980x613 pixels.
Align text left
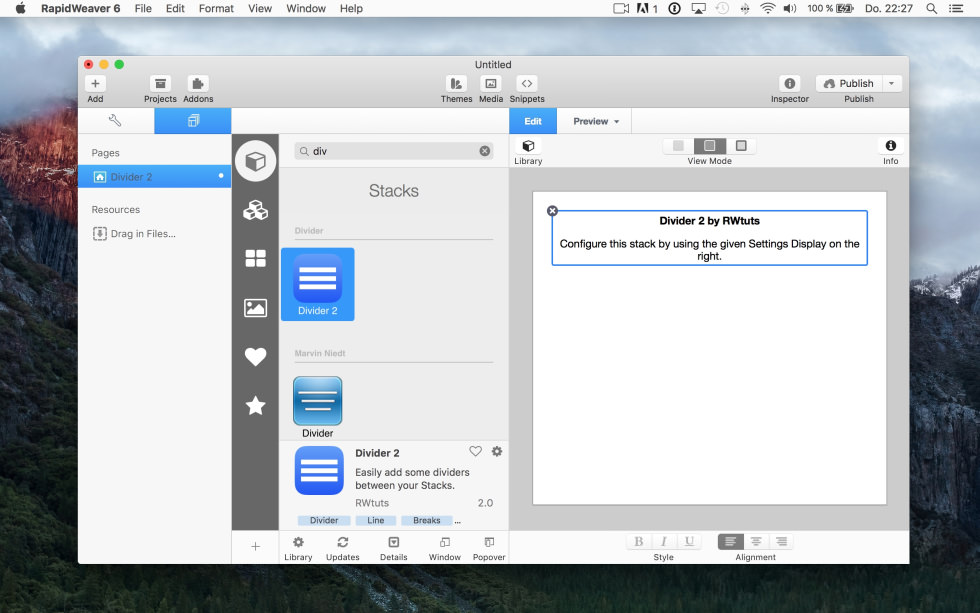click(x=731, y=541)
